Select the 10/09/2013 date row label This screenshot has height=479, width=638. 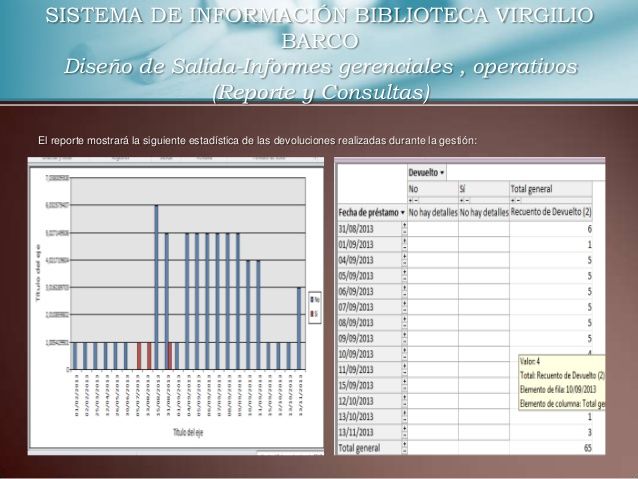[x=356, y=354]
